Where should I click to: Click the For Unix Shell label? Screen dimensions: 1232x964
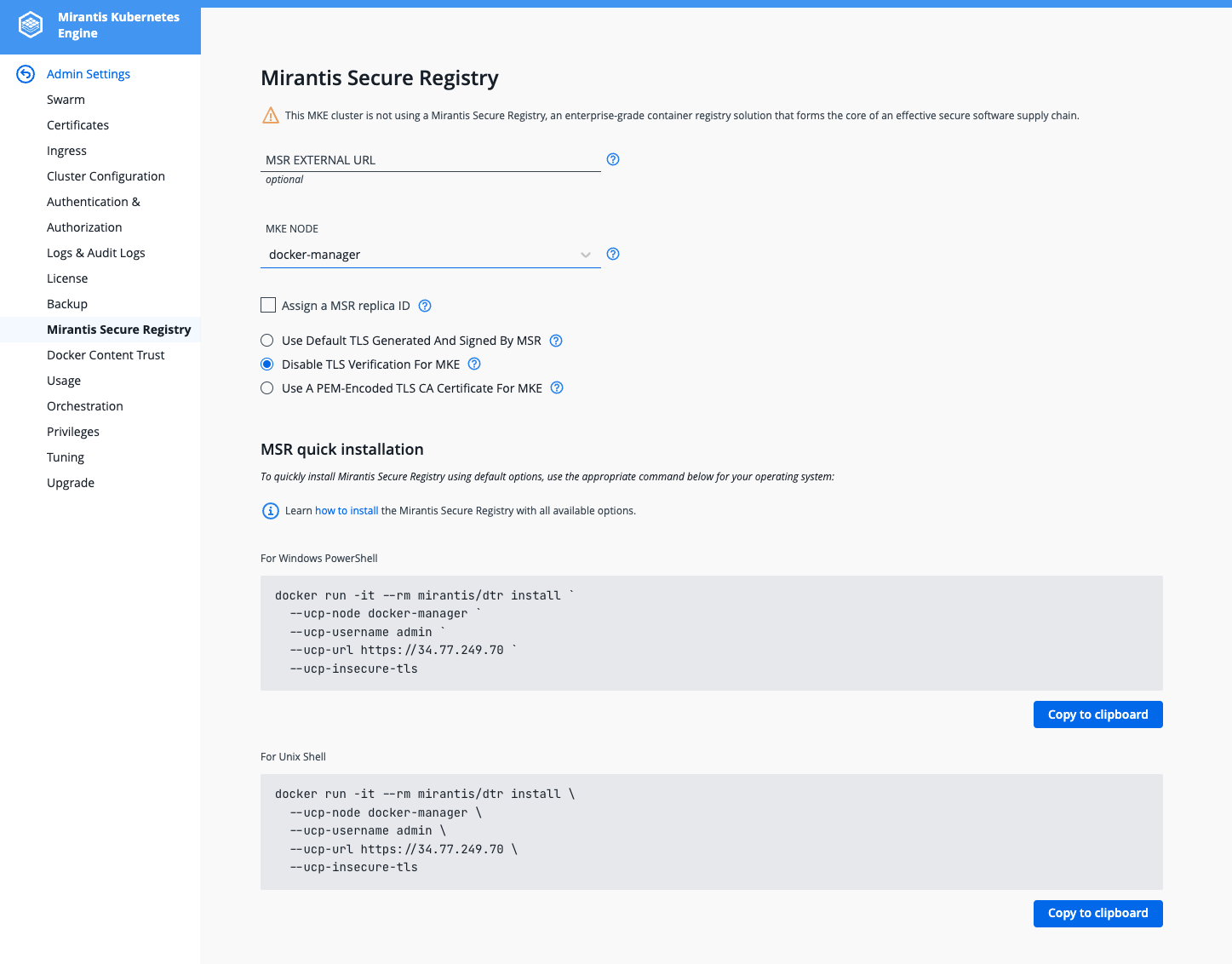pos(293,757)
